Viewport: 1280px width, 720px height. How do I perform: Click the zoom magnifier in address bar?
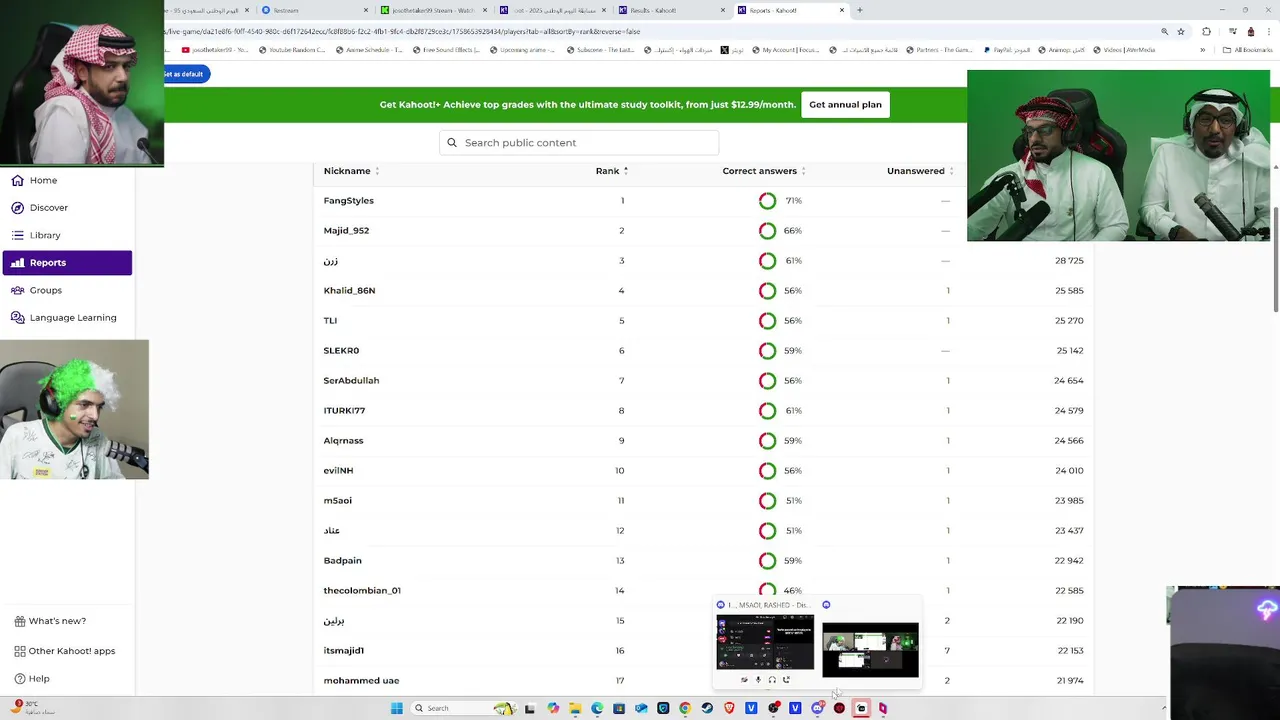tap(1164, 31)
